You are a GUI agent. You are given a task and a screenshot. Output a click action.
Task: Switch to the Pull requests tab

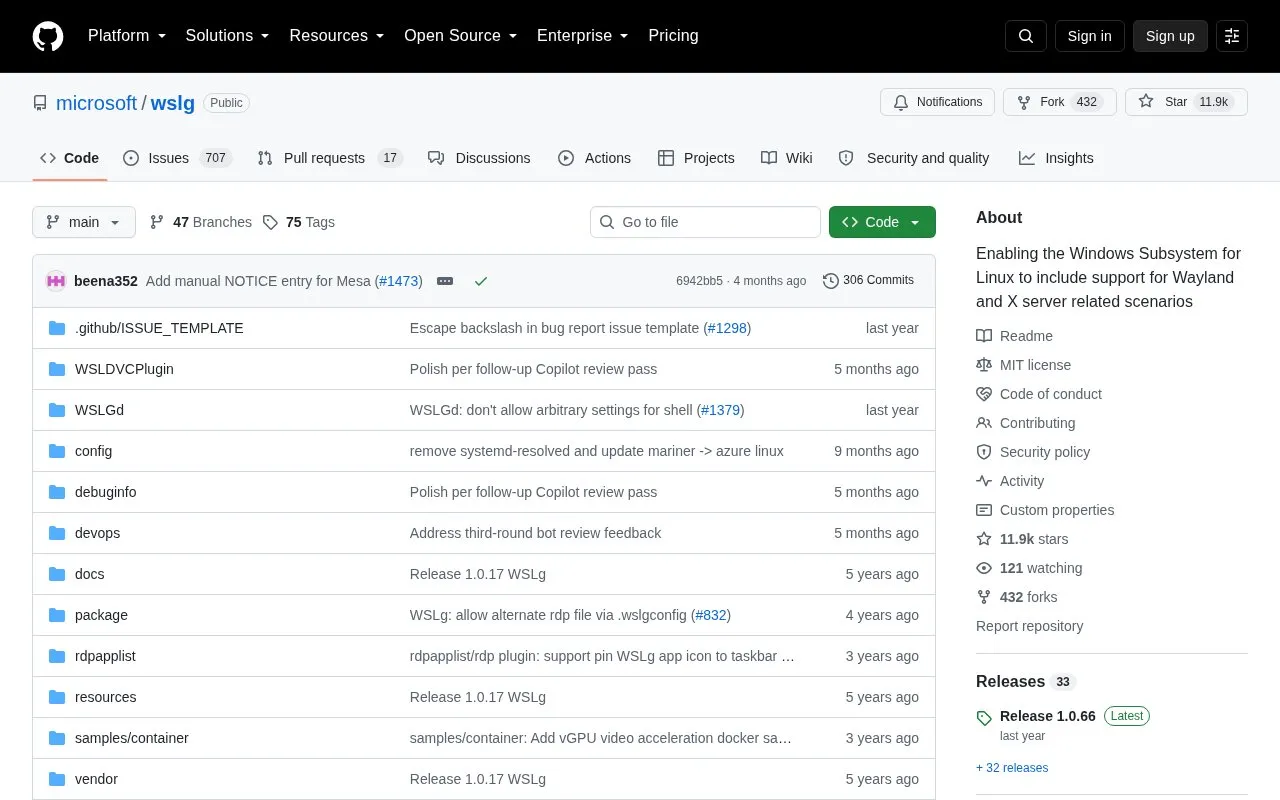329,158
